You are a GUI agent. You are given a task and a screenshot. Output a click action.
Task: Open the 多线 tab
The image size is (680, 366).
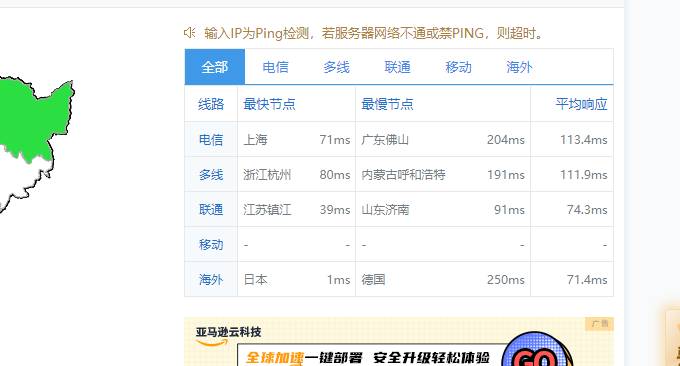[x=337, y=67]
